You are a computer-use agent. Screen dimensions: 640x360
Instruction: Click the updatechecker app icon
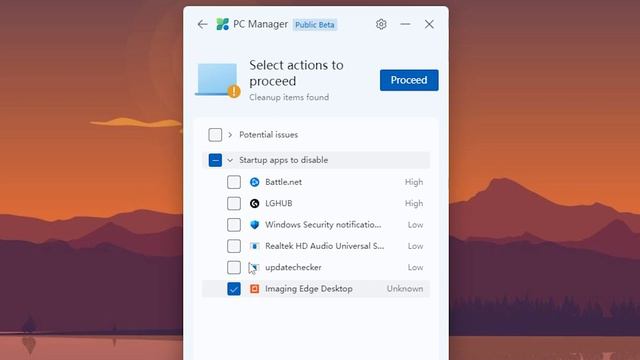[x=254, y=267]
